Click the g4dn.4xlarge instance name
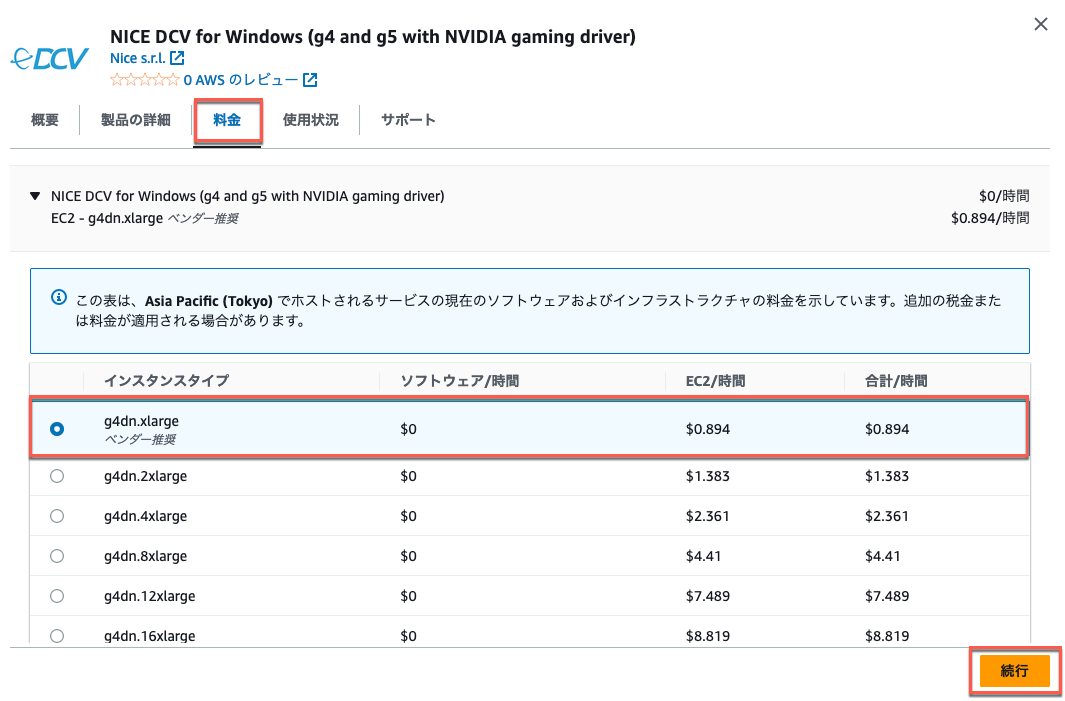1065x701 pixels. [145, 516]
